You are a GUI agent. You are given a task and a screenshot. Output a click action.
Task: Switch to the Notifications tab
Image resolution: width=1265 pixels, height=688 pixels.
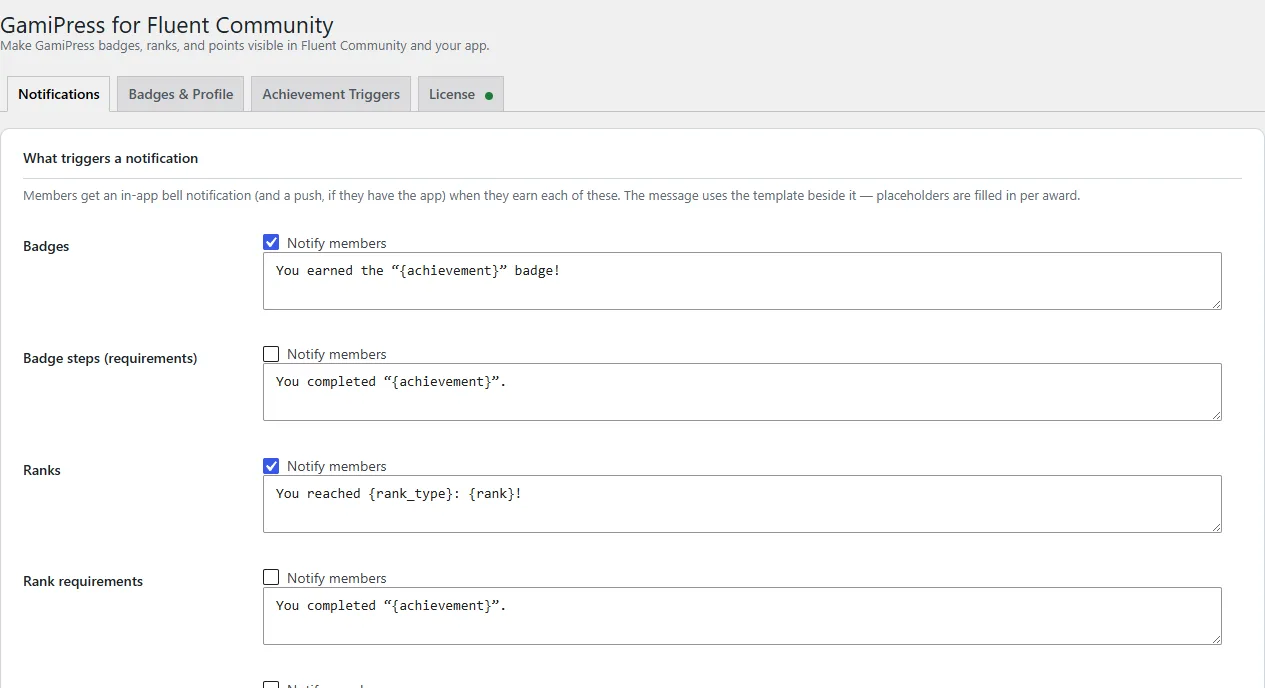[x=59, y=94]
